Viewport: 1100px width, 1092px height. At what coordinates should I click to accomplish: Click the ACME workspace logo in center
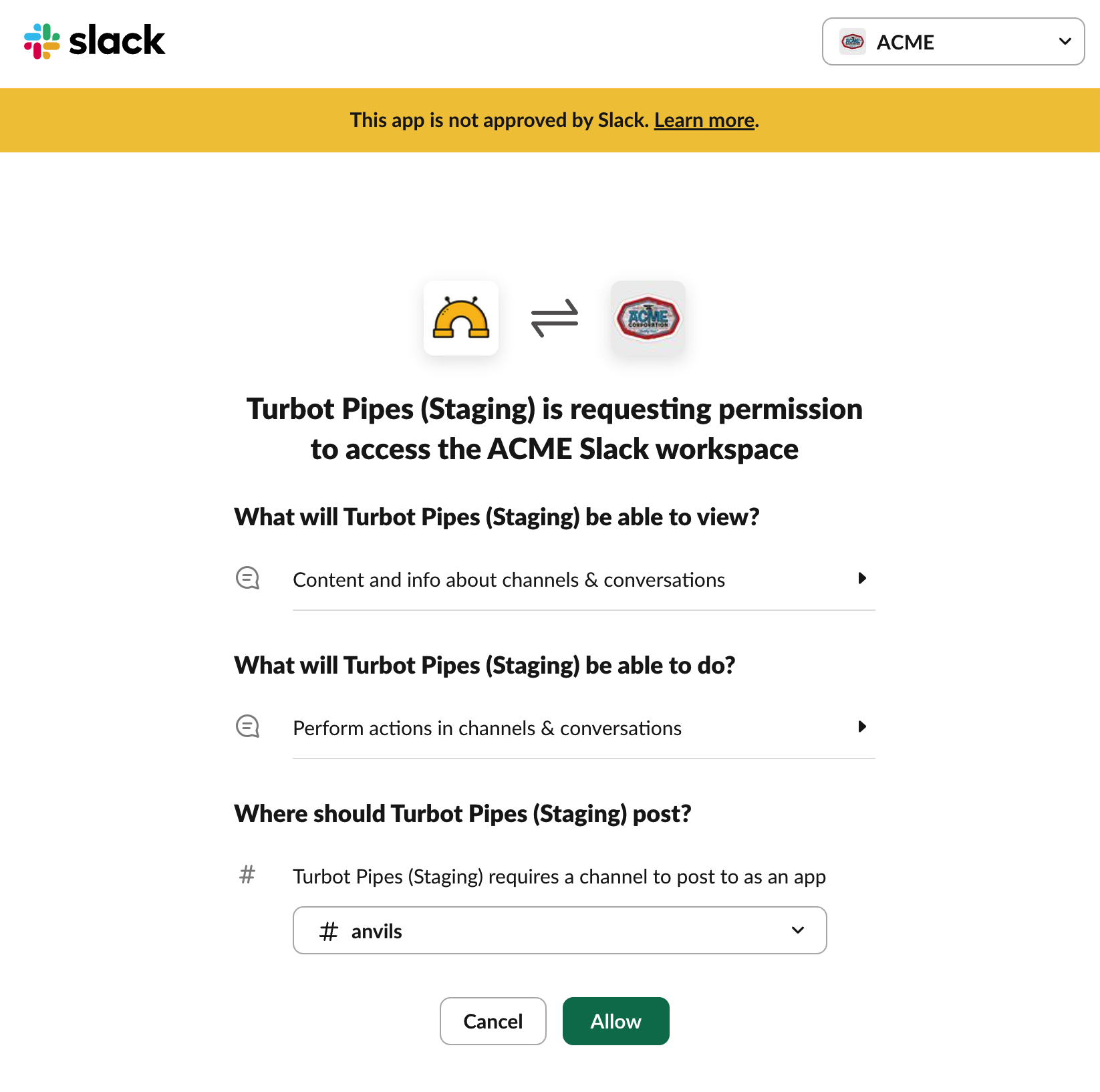click(x=648, y=318)
